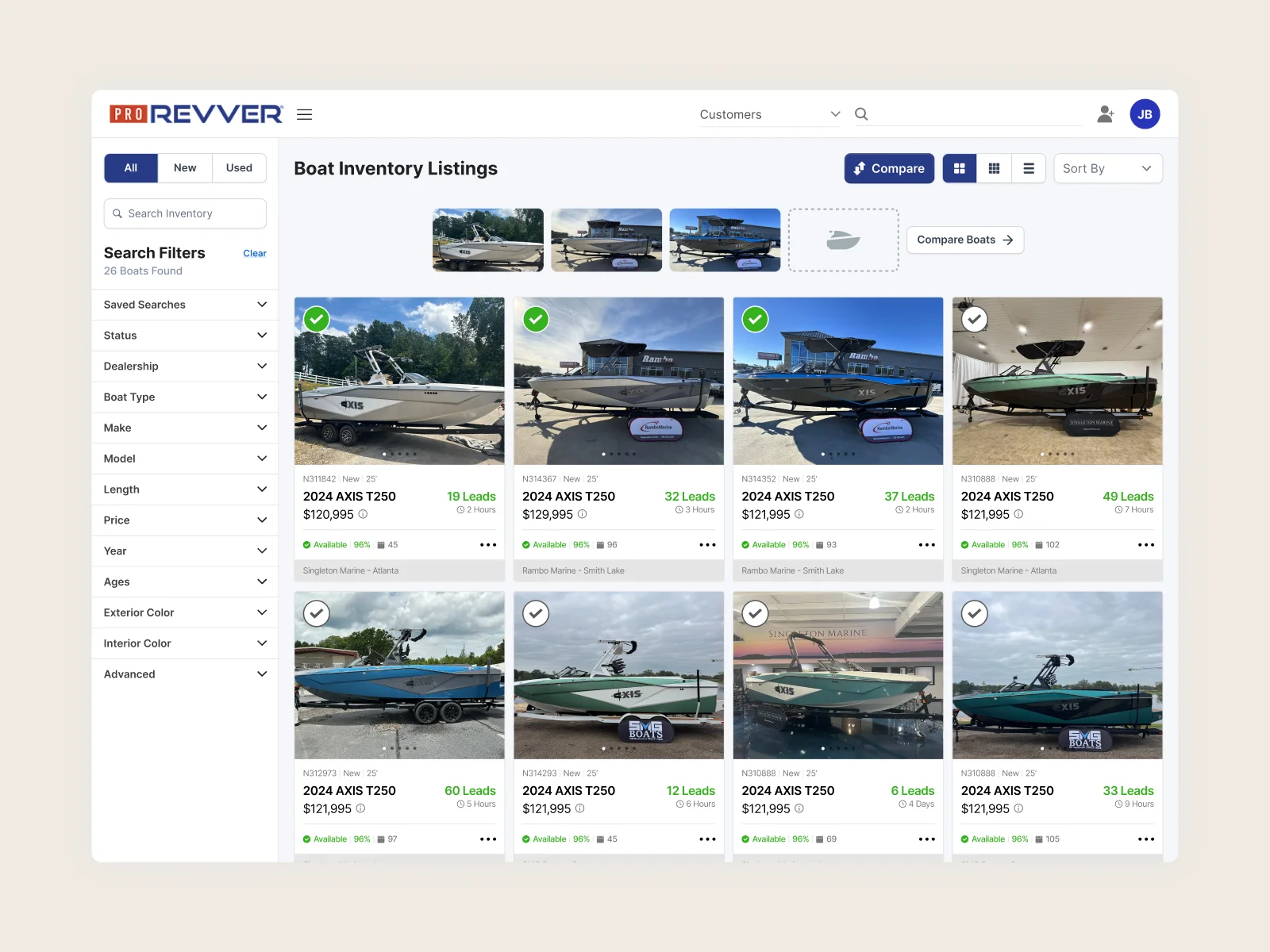Switch to small grid view
Viewport: 1270px width, 952px height.
pos(994,168)
